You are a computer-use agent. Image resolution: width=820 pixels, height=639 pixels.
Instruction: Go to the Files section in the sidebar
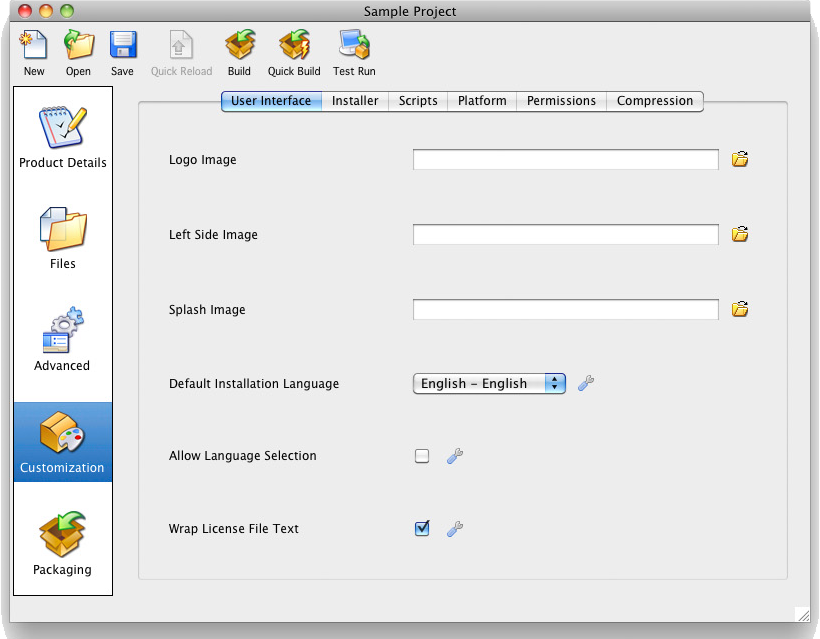(x=63, y=238)
